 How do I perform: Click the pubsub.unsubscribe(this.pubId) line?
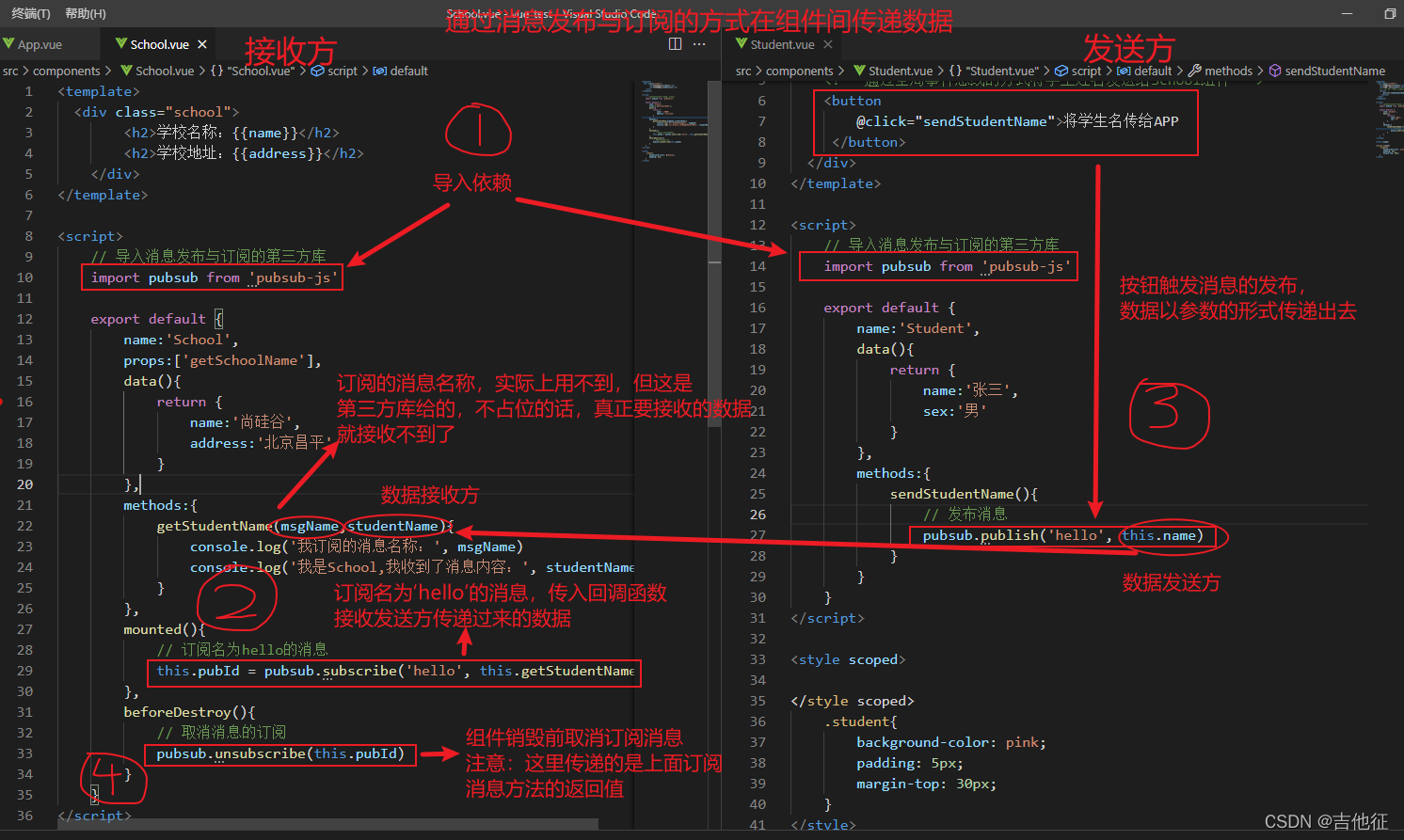(280, 753)
